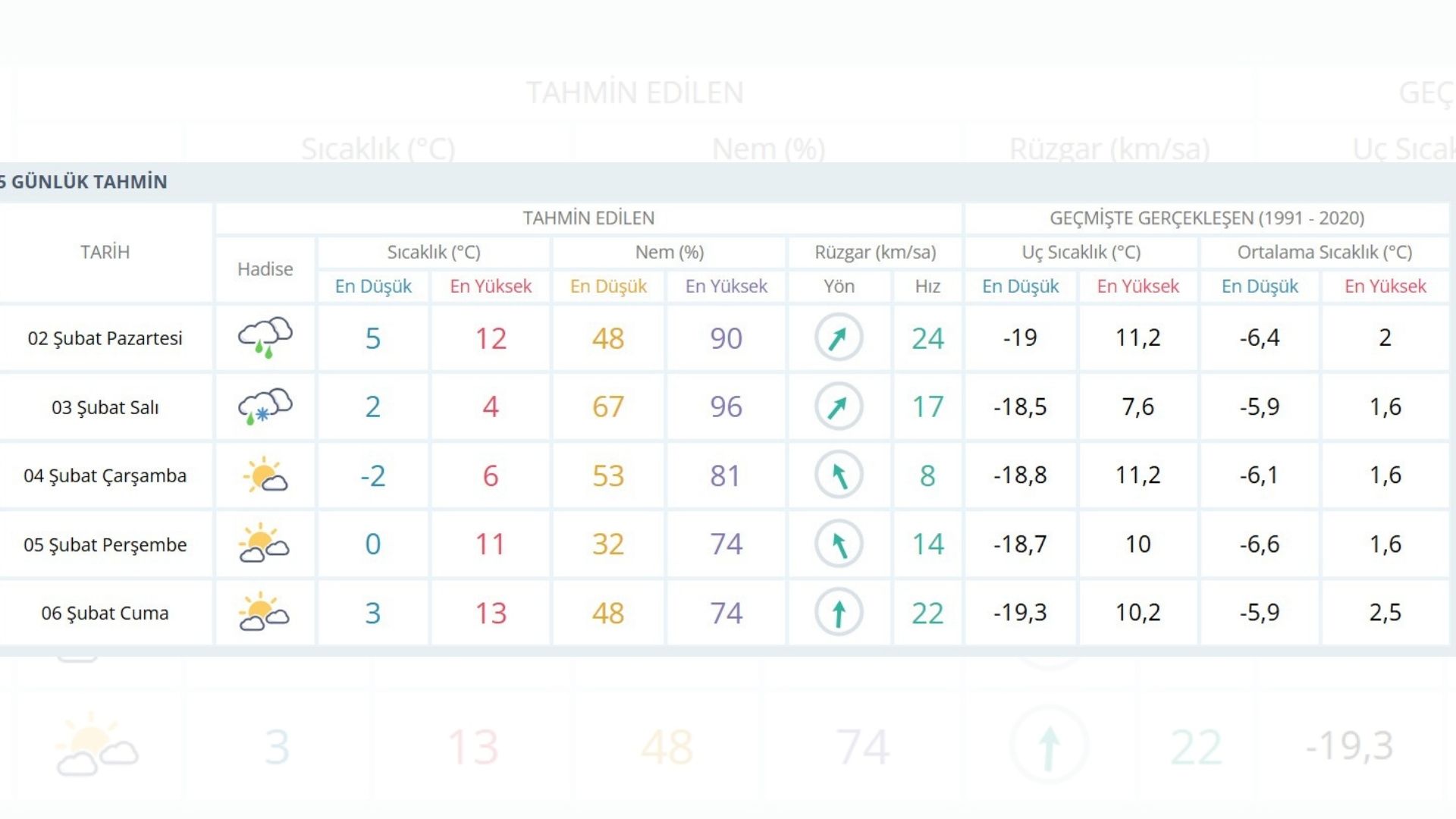
Task: Click the TARİH column header
Action: 105,252
